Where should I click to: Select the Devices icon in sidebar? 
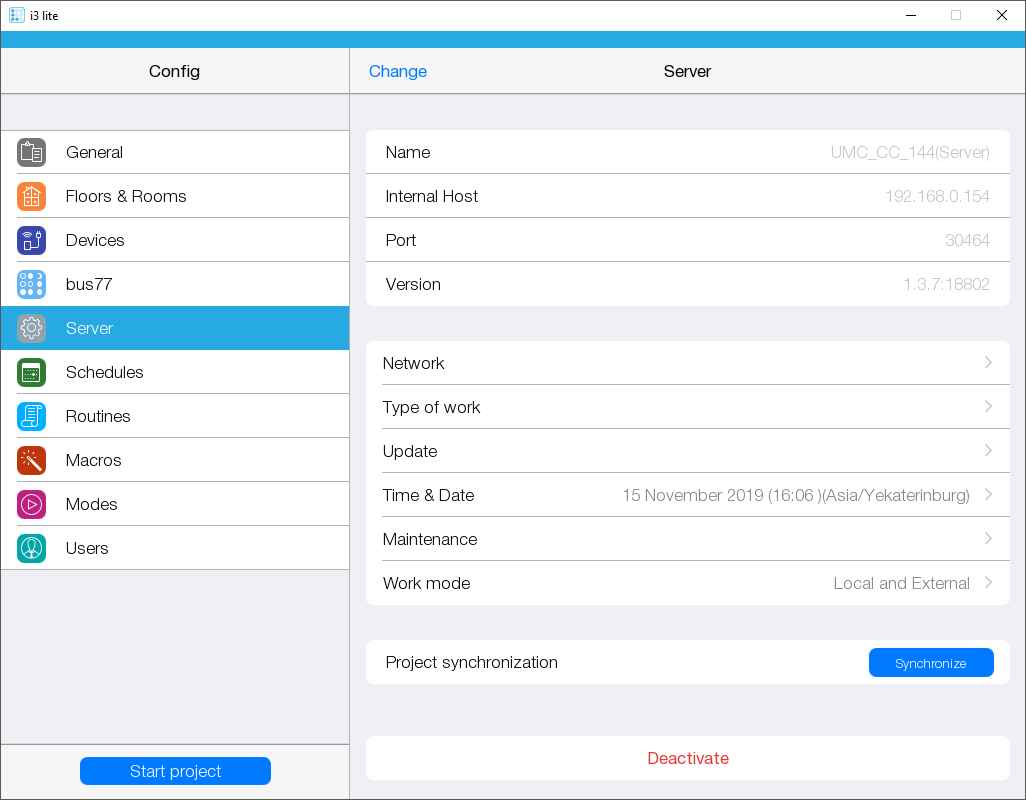(31, 241)
